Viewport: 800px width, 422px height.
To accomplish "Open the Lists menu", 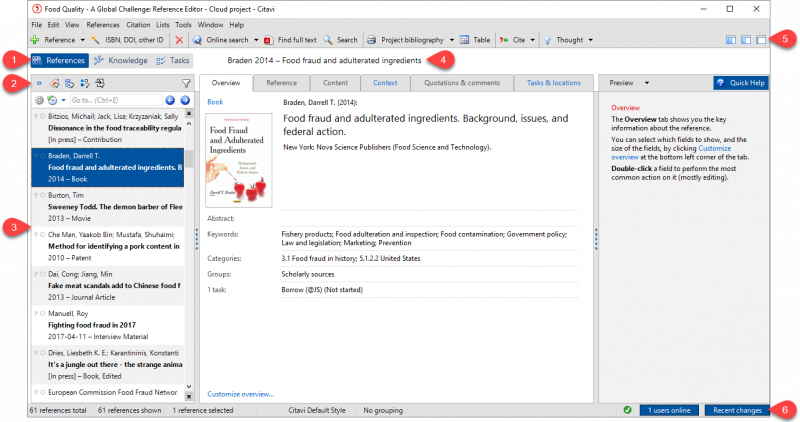I will [163, 24].
